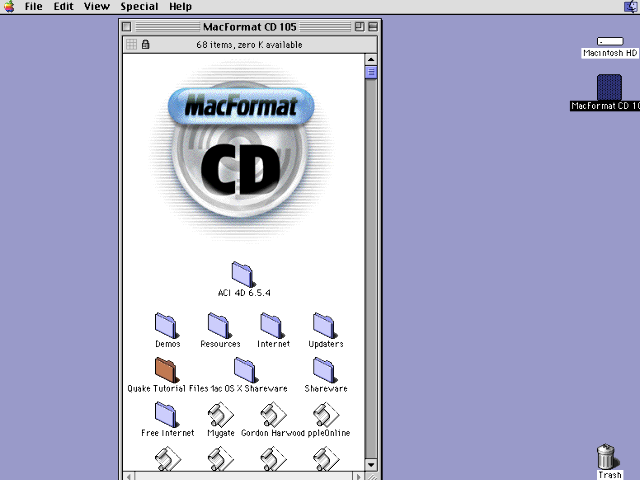This screenshot has width=640, height=480.
Task: Click the '68 items, zero K available' text
Action: coord(249,45)
